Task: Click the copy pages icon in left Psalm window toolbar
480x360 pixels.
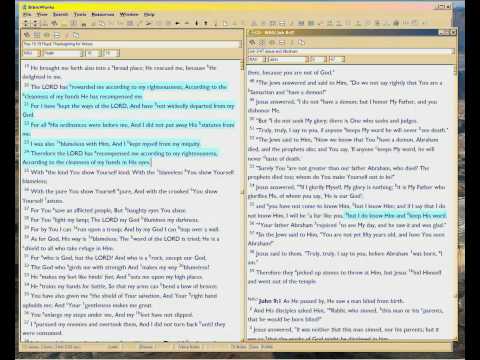Action: click(x=76, y=35)
